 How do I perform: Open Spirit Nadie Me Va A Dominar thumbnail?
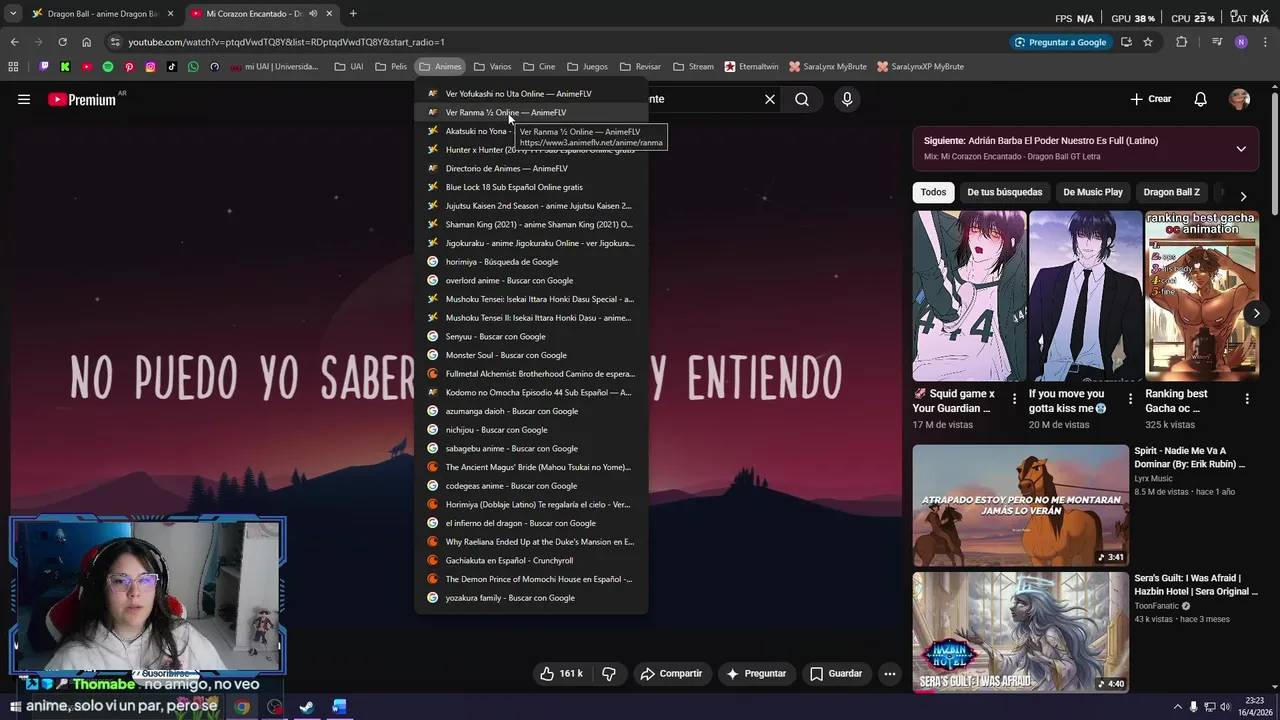tap(1020, 506)
